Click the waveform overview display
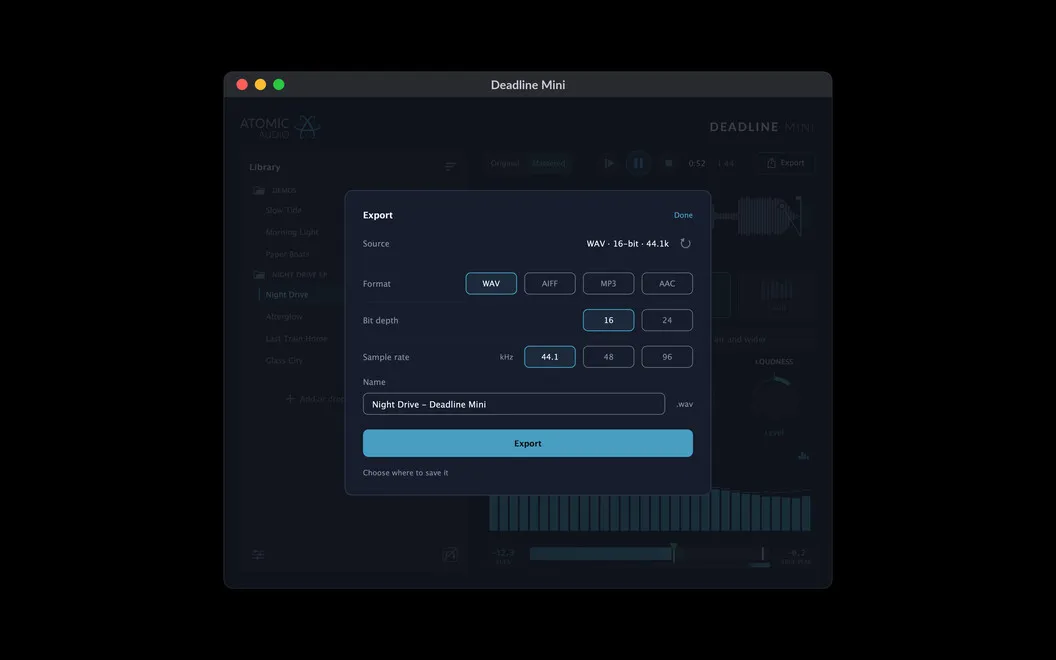 758,216
